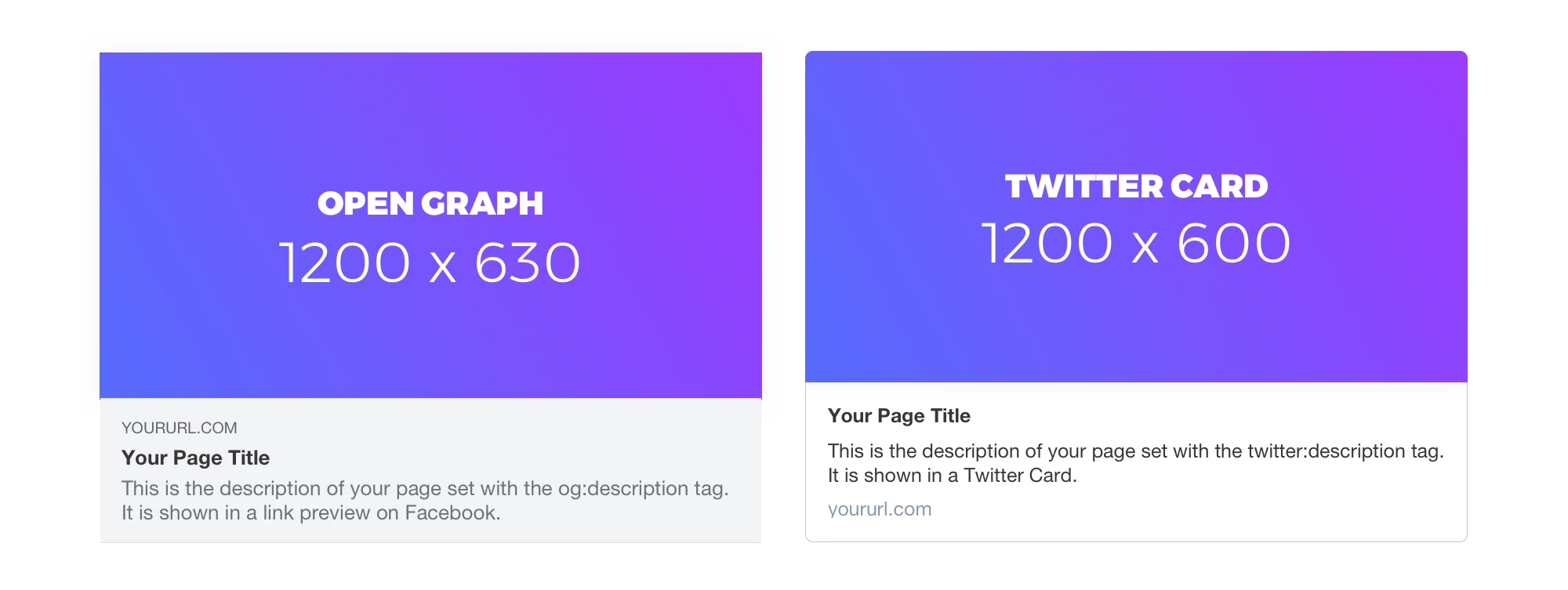
Task: Open the YOURURL.COM link in Facebook preview
Action: pyautogui.click(x=179, y=428)
